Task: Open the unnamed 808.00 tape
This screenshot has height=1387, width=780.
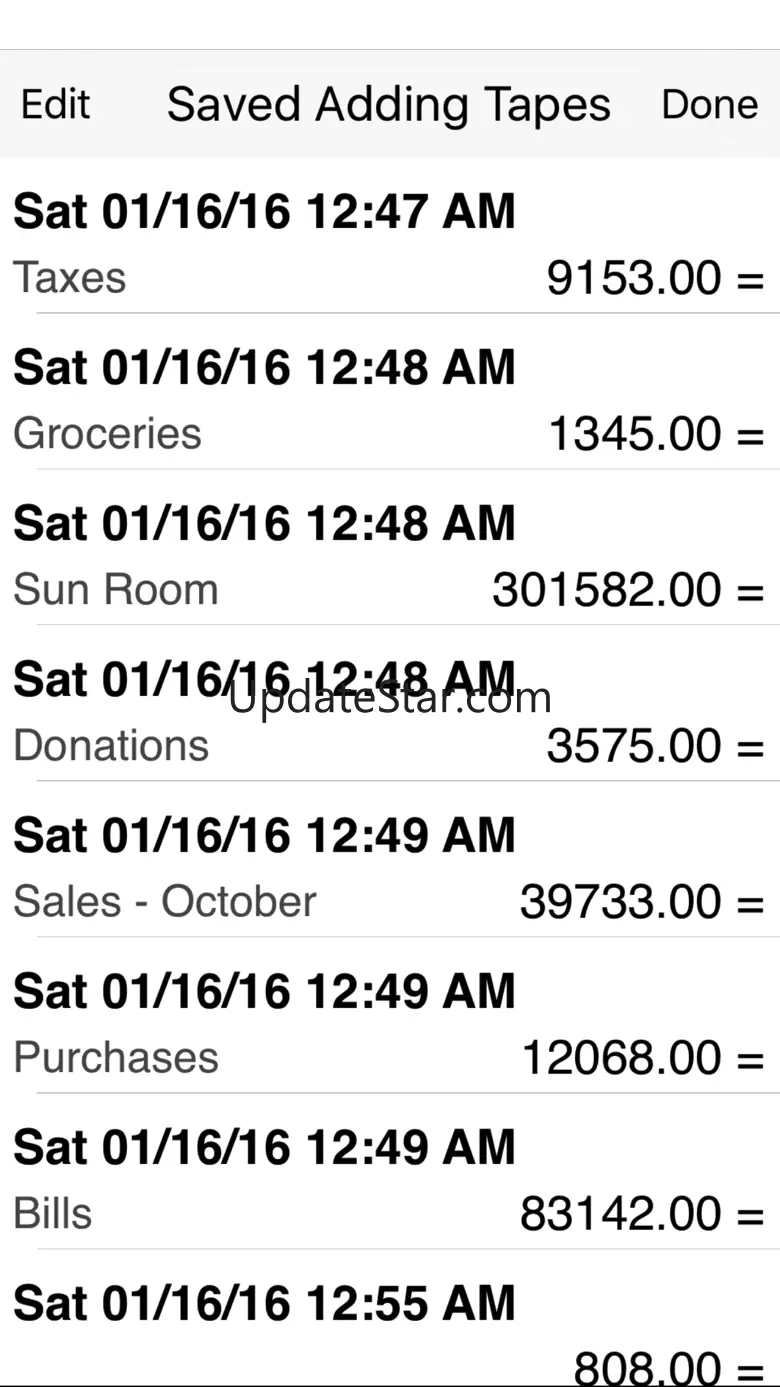Action: [x=390, y=1318]
